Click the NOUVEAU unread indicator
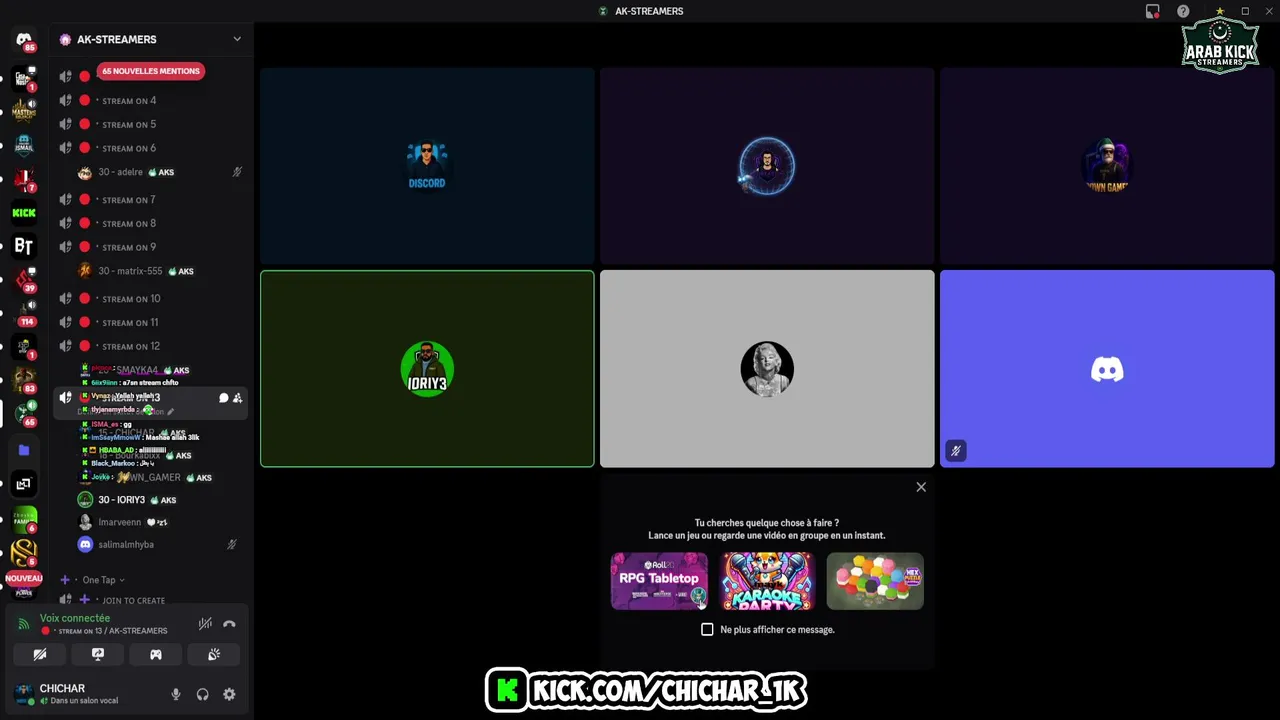This screenshot has width=1280, height=720. 24,578
